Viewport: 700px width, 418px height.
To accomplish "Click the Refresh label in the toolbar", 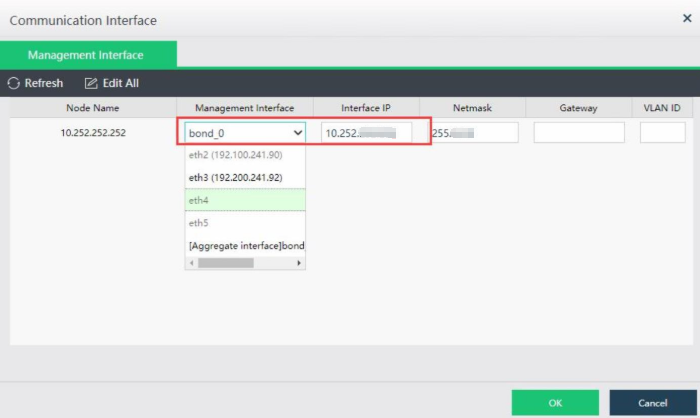I will [44, 83].
